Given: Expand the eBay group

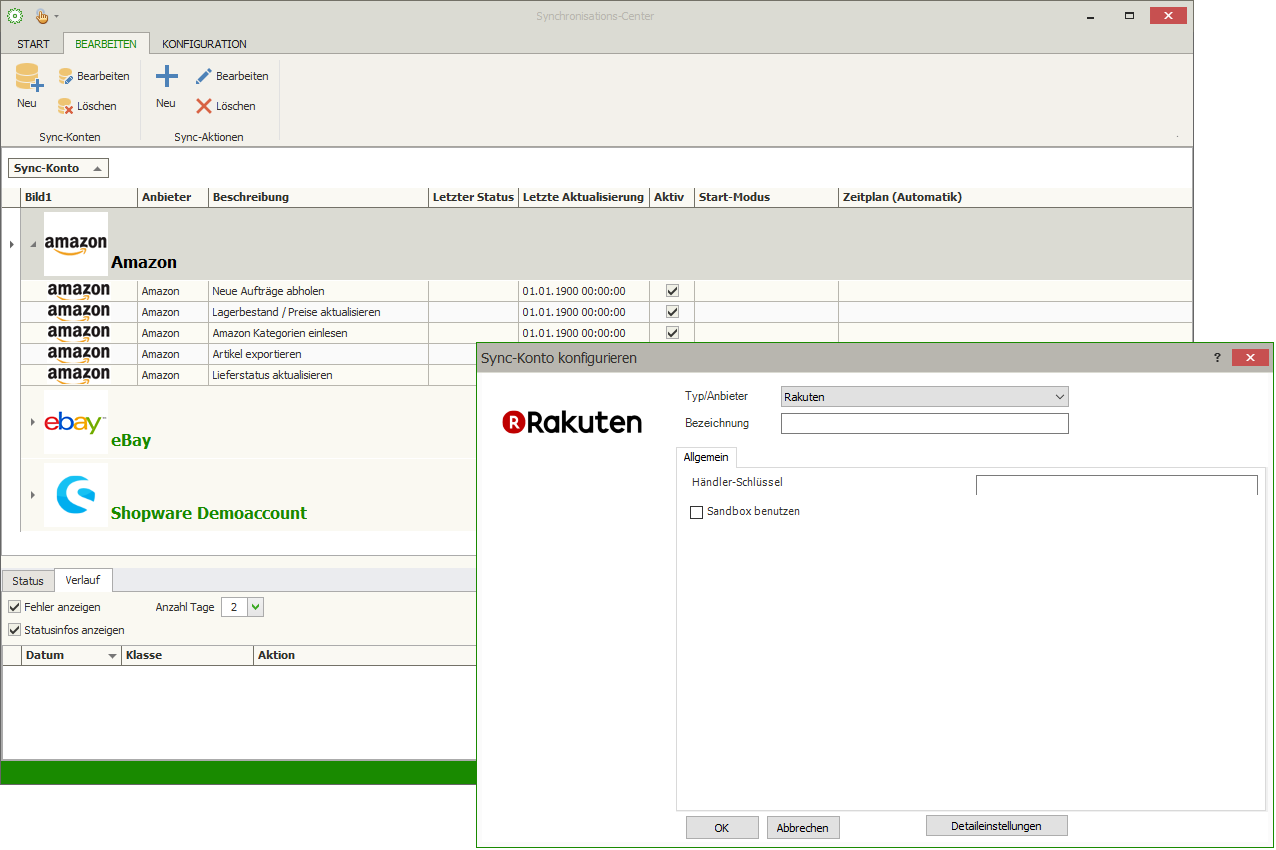Looking at the screenshot, I should click(x=33, y=422).
